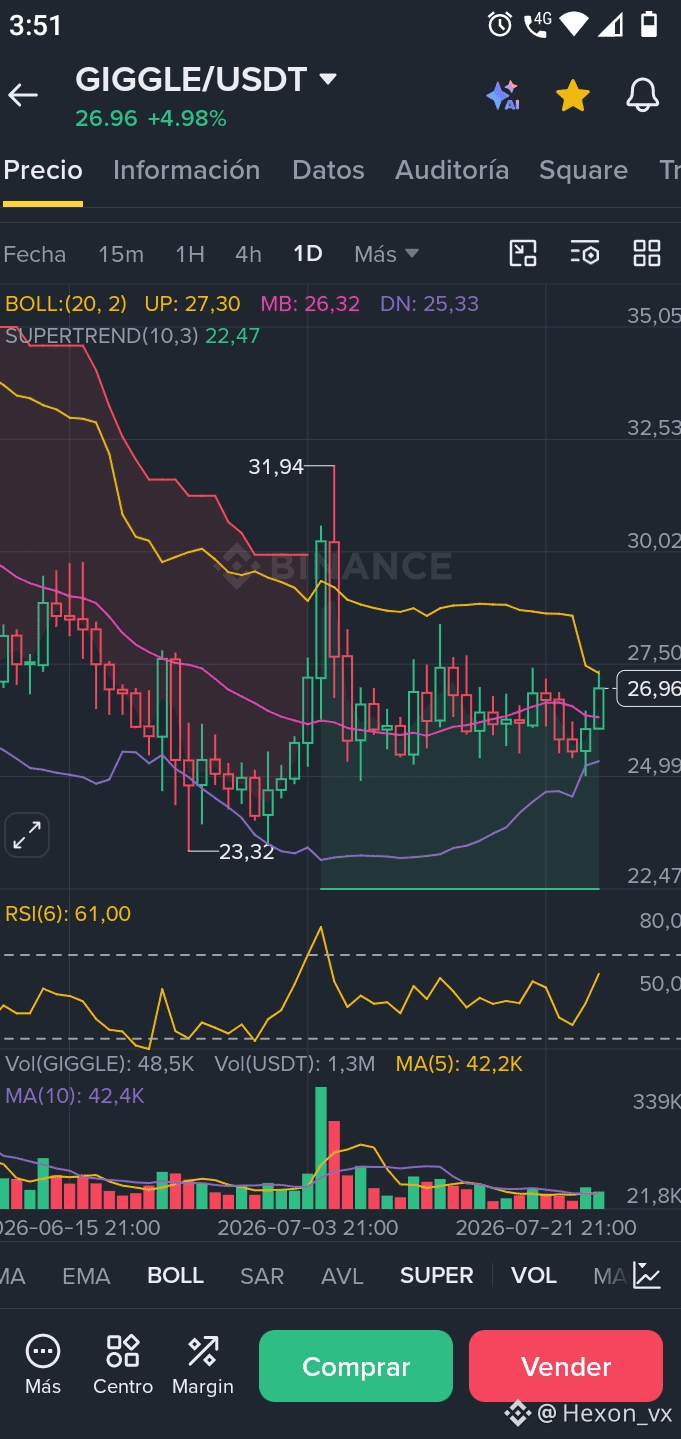Tap the Wi-Fi signal status icon
This screenshot has width=681, height=1439.
tap(574, 25)
